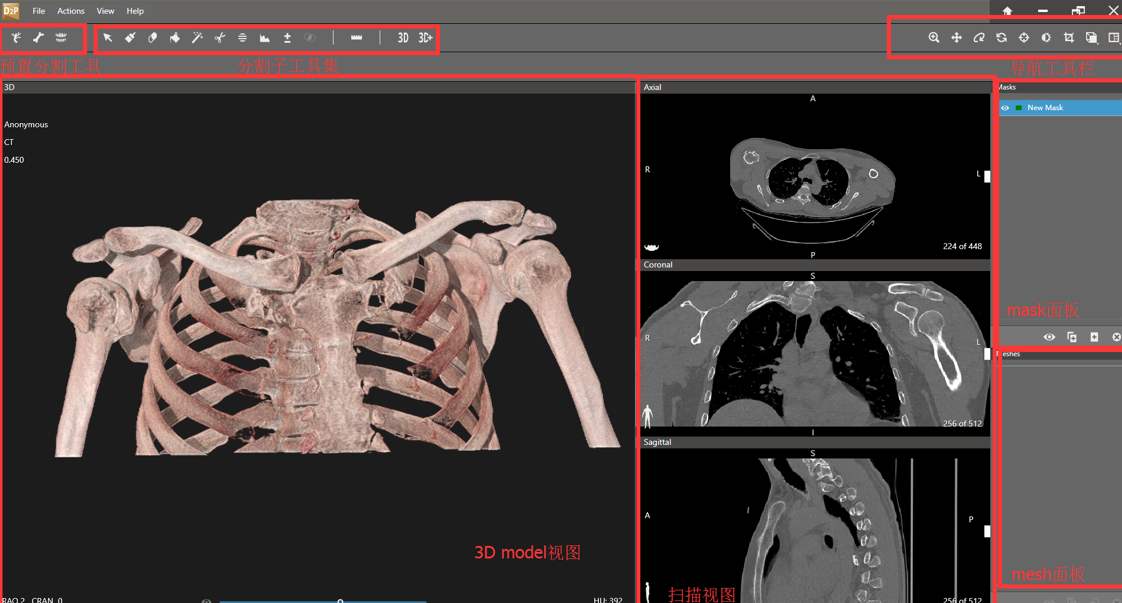Viewport: 1122px width, 603px height.
Task: Click the crosshair target navigation icon
Action: (x=1024, y=38)
